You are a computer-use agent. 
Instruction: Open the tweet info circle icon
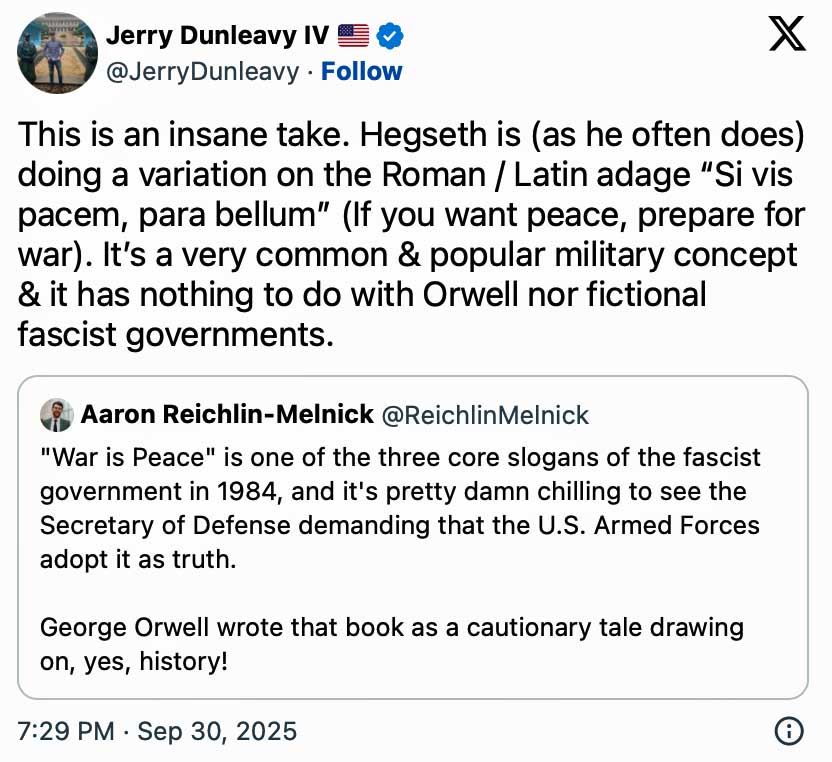[790, 731]
